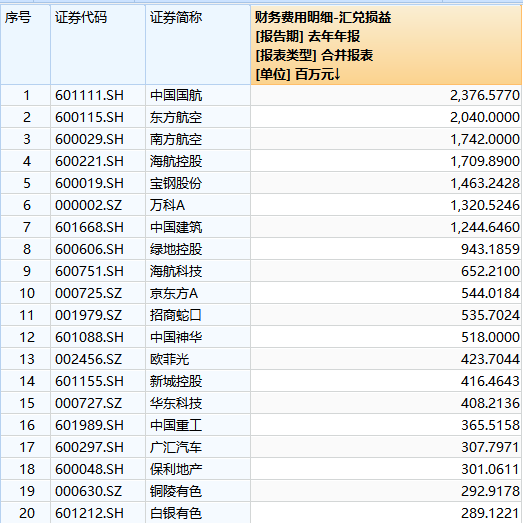Screen dimensions: 523x523
Task: Select stock code 600115.SH
Action: point(89,117)
